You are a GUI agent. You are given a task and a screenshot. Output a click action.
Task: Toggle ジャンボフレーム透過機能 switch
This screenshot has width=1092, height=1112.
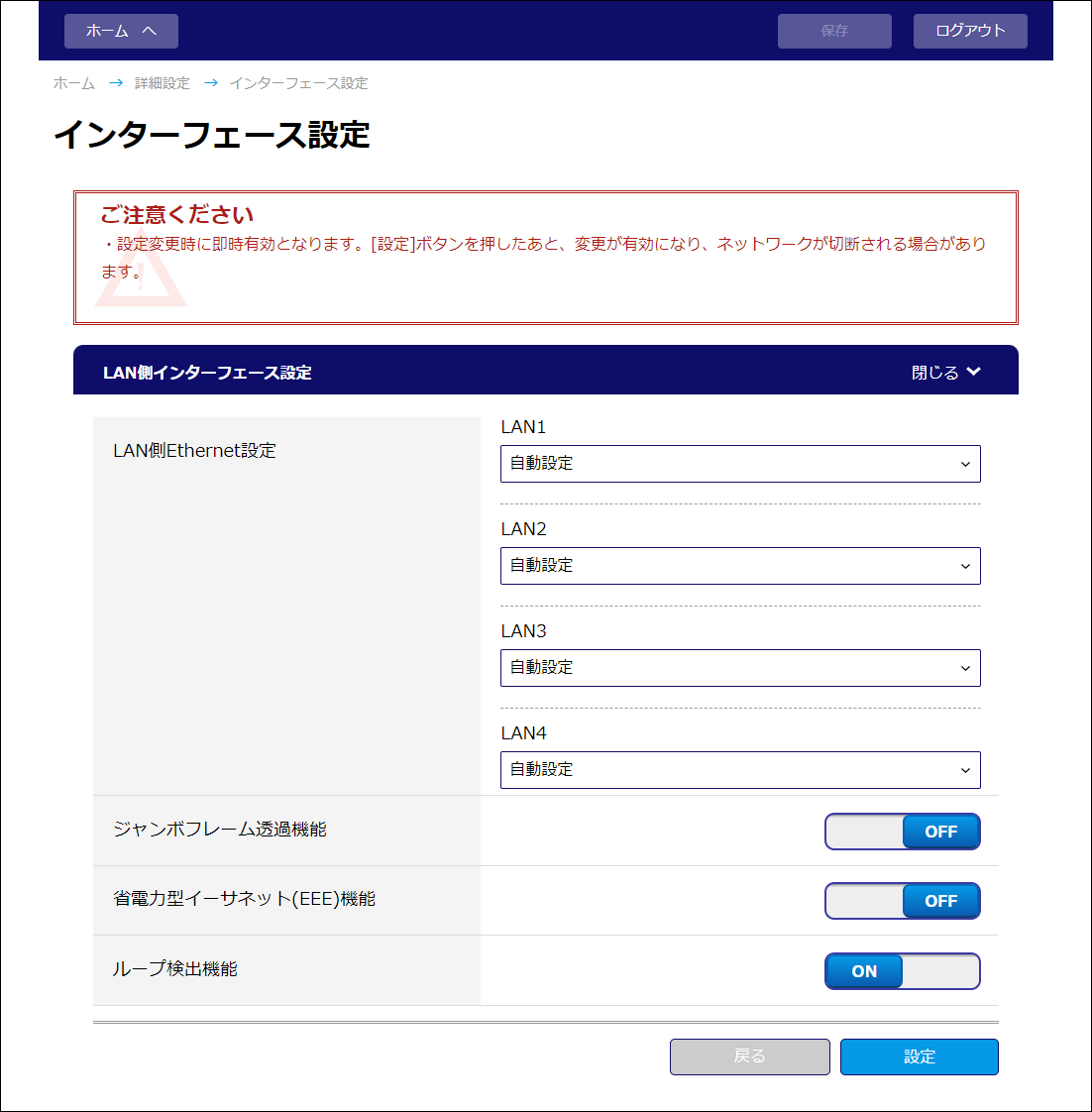tap(902, 832)
